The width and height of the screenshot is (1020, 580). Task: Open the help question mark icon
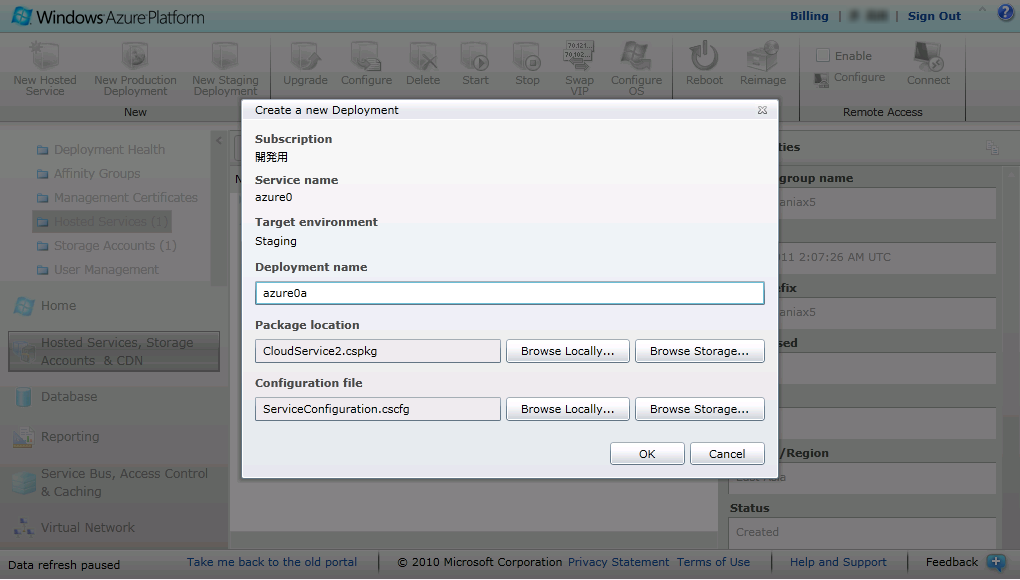coord(1006,14)
